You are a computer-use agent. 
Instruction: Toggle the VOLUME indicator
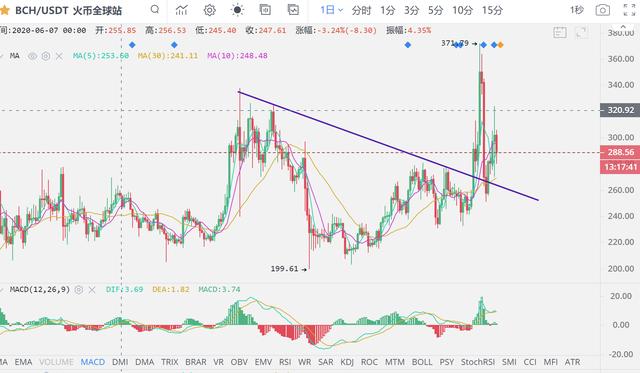coord(56,362)
